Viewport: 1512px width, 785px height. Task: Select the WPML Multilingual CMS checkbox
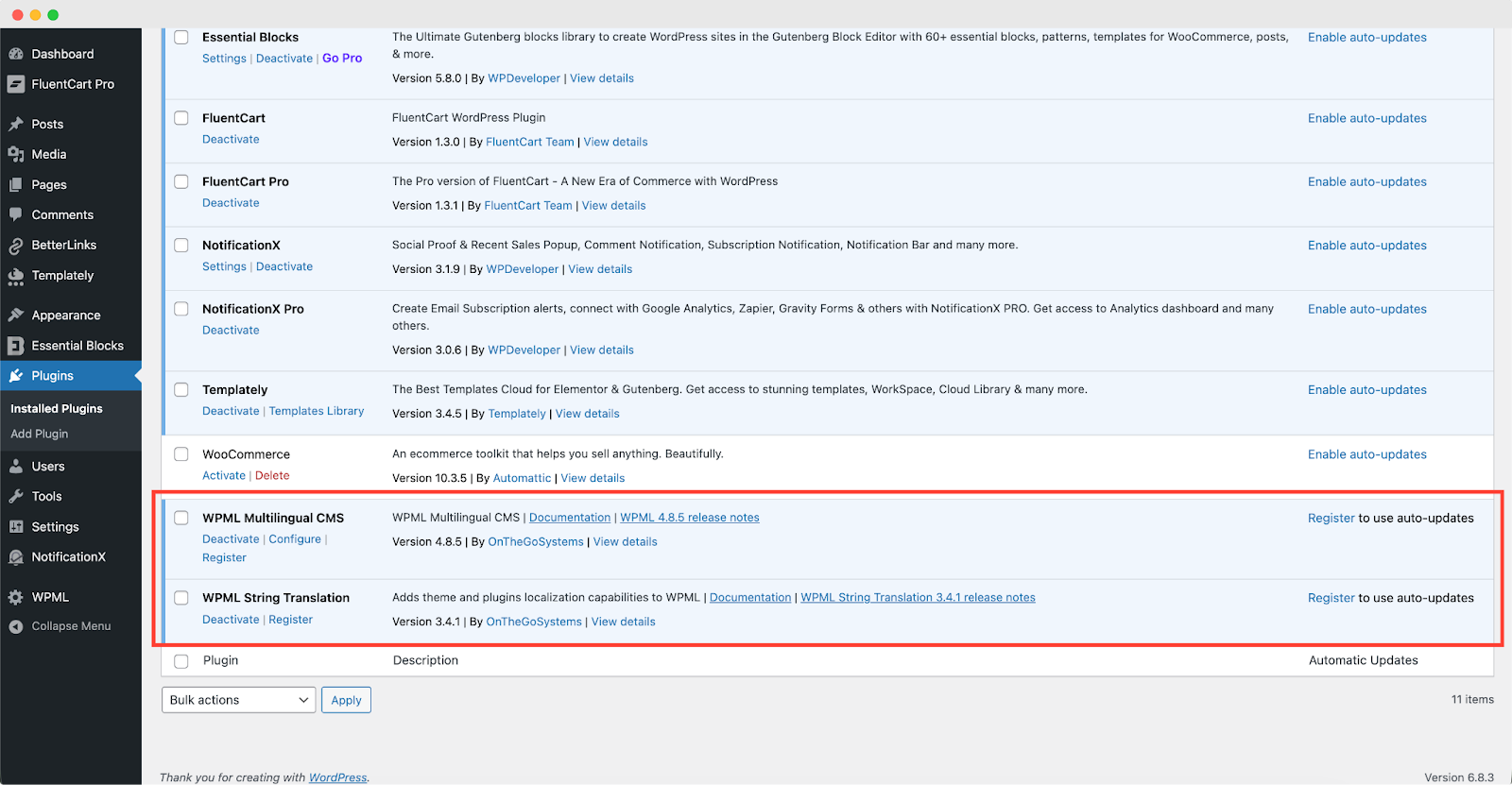tap(181, 518)
